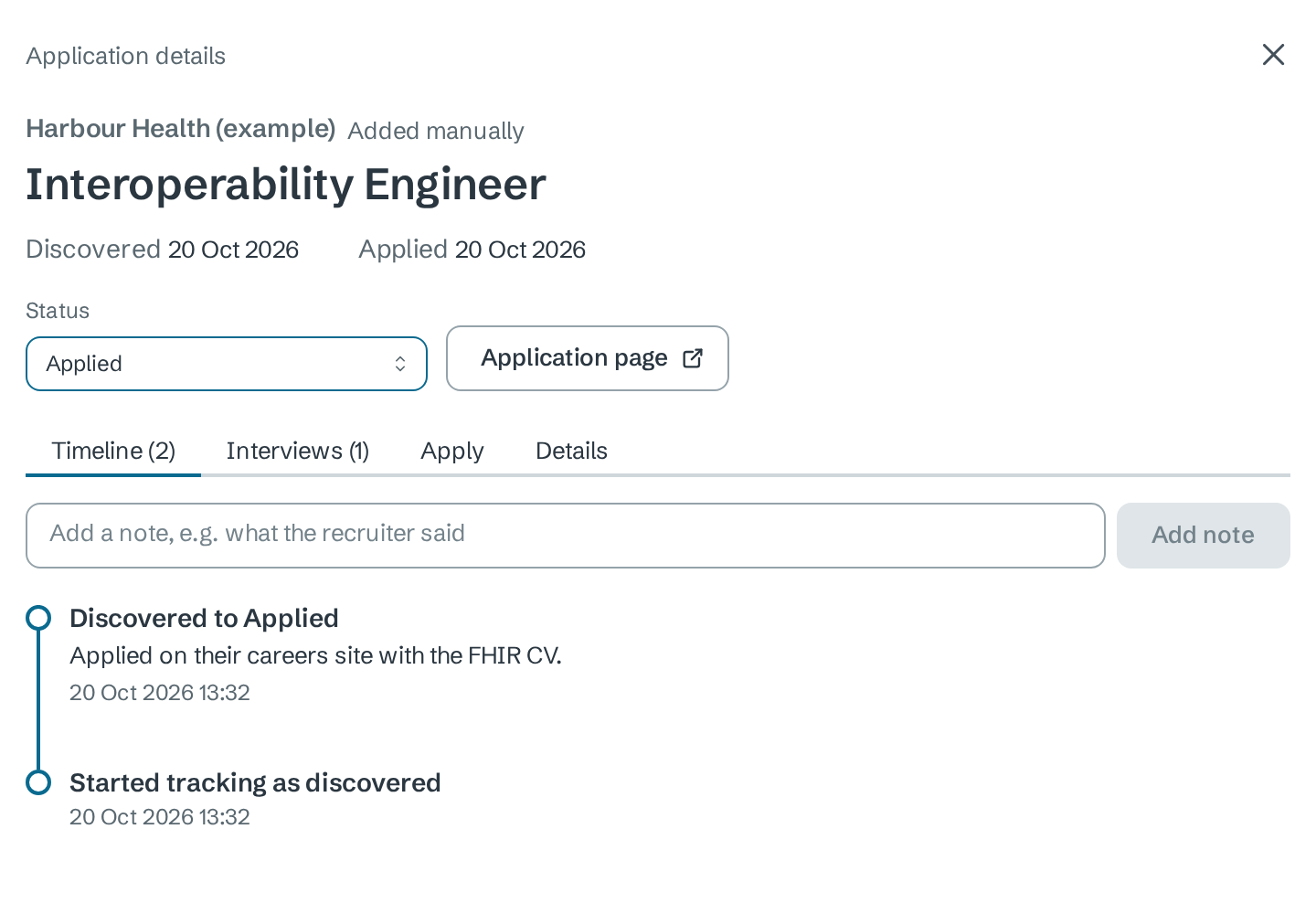This screenshot has height=914, width=1316.
Task: Click the Status field label
Action: tap(58, 311)
